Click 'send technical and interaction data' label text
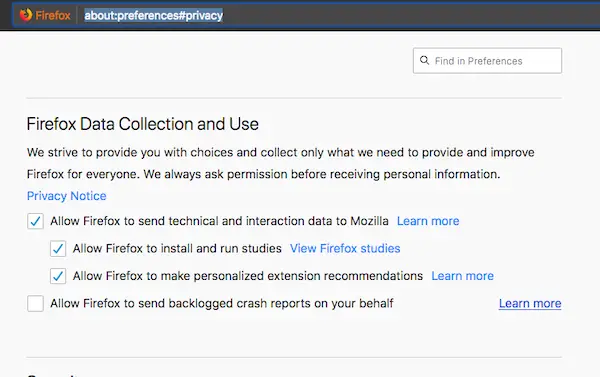Screen dimensions: 600x377 [219, 221]
